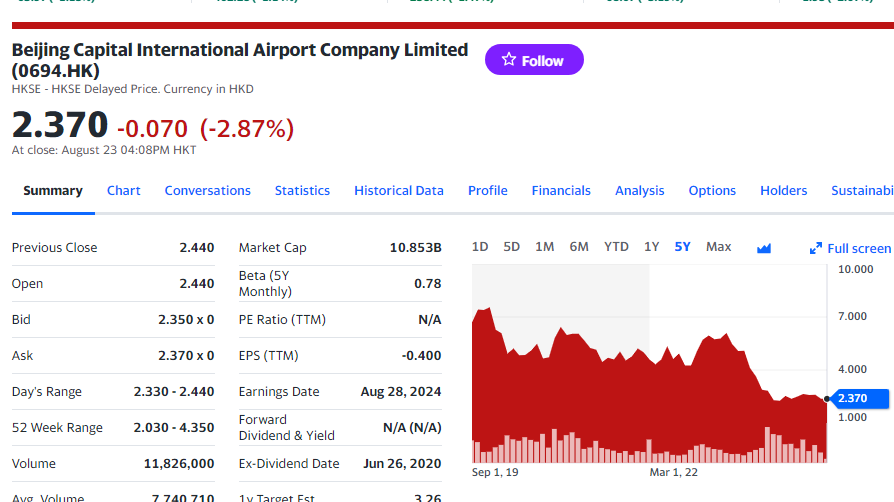
Task: Select the 1Y chart range
Action: click(x=652, y=247)
